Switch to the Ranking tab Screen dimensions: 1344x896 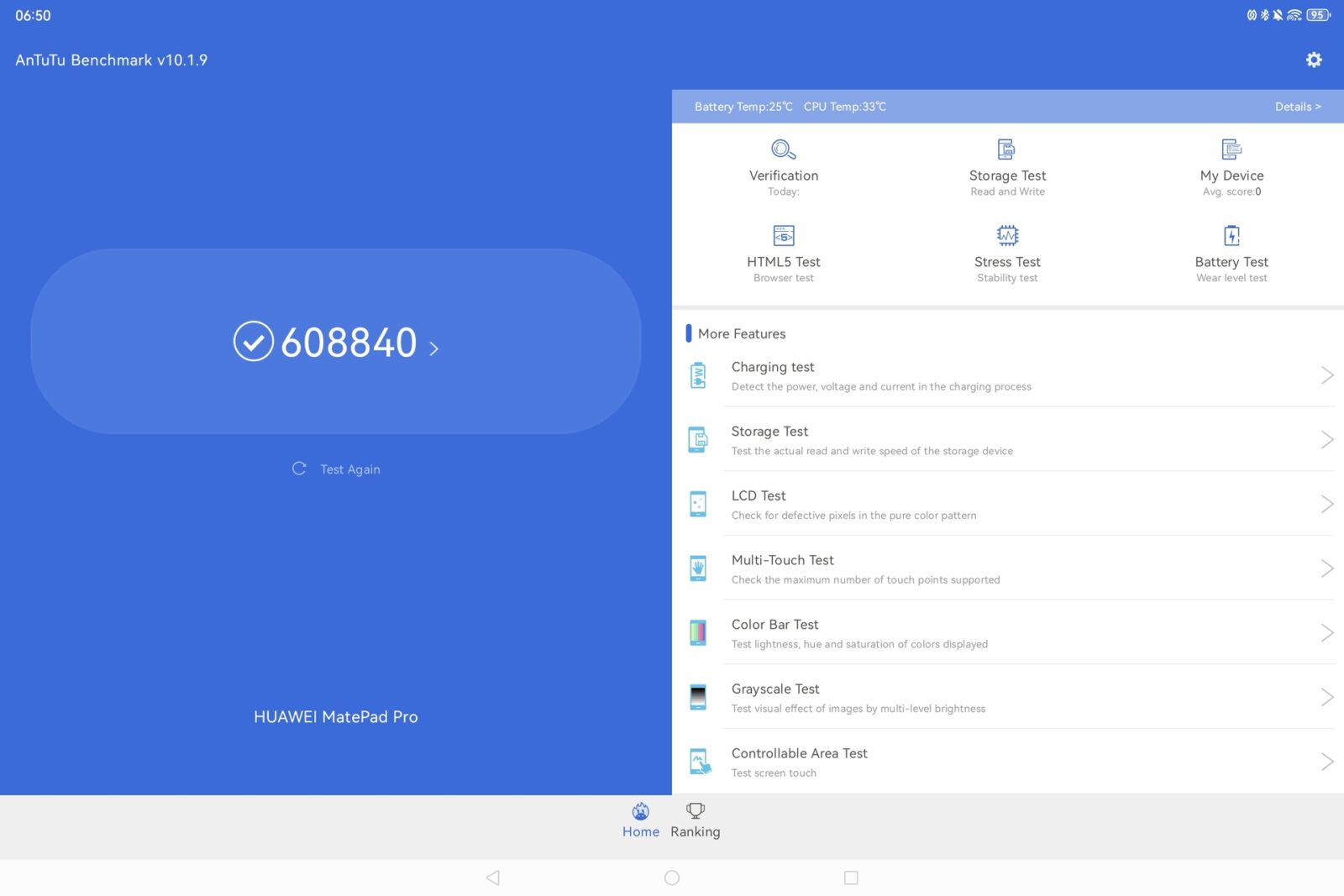695,820
